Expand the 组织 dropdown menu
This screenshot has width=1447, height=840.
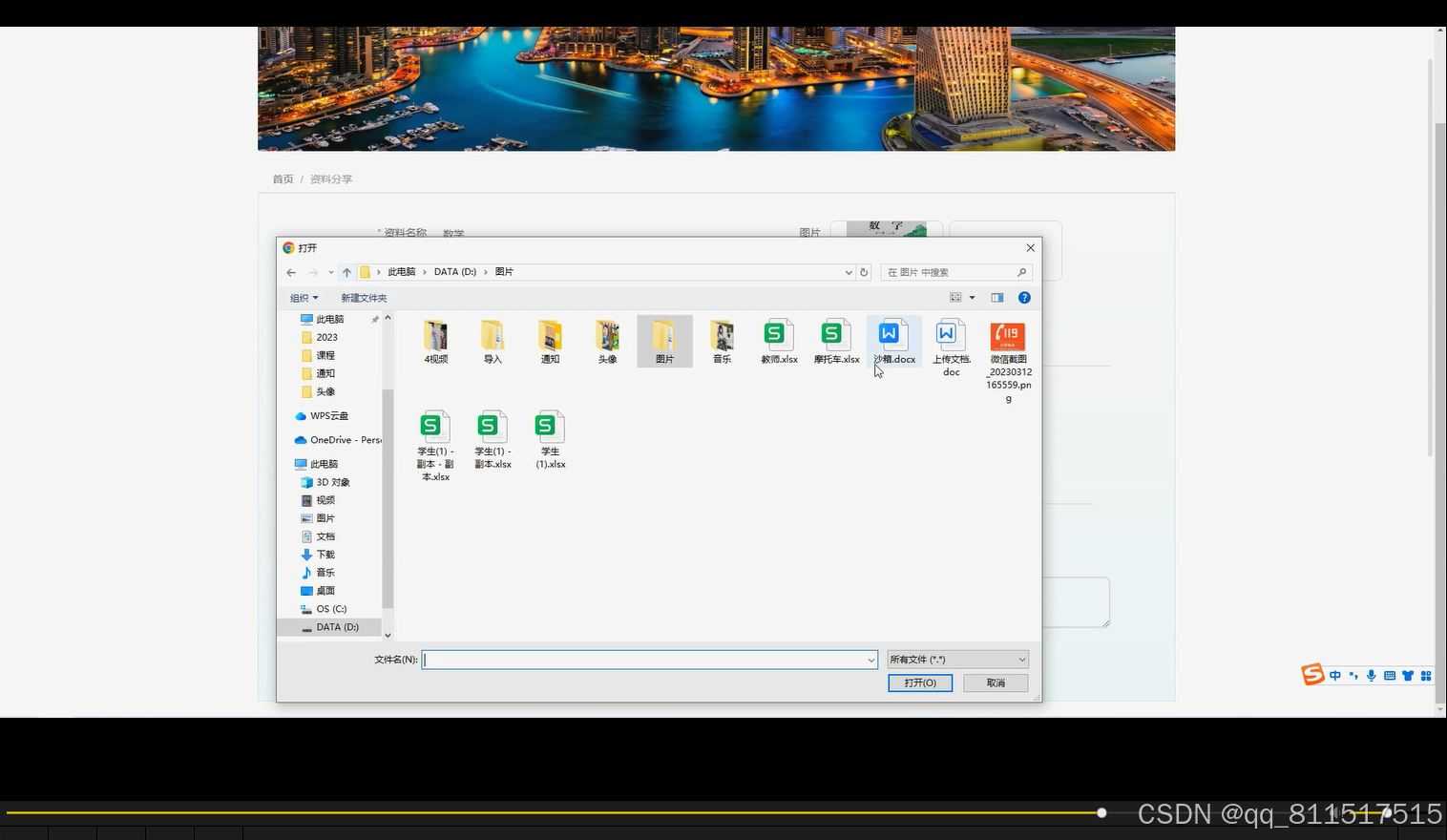click(x=304, y=298)
